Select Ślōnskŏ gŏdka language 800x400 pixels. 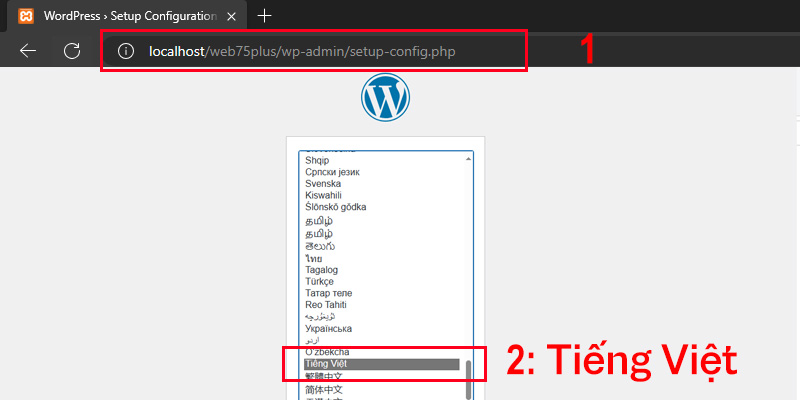point(336,207)
